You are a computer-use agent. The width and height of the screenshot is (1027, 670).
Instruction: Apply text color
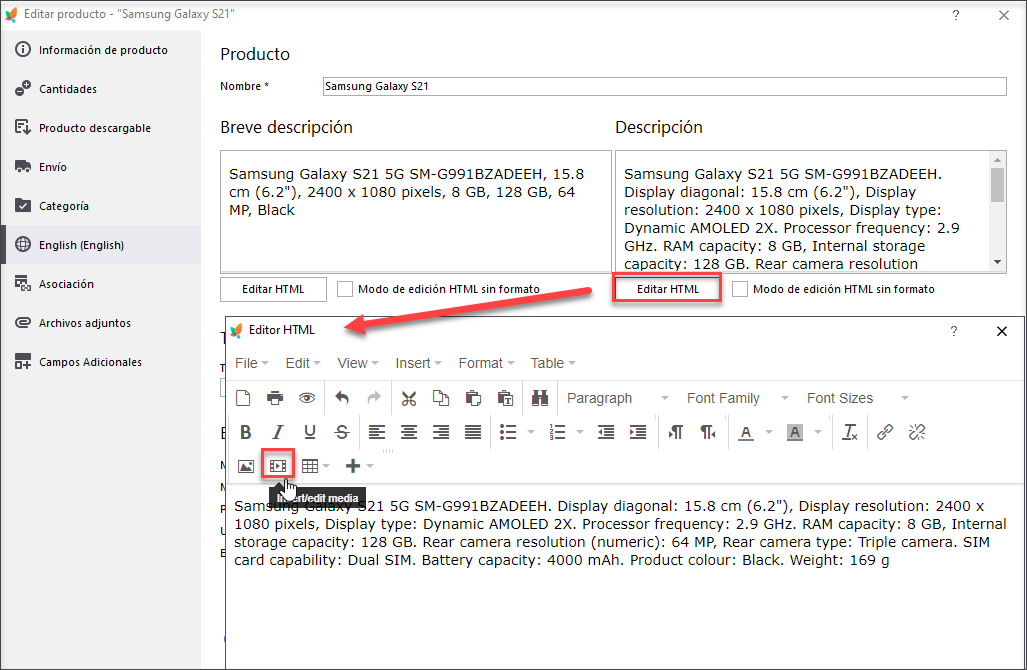pos(745,432)
